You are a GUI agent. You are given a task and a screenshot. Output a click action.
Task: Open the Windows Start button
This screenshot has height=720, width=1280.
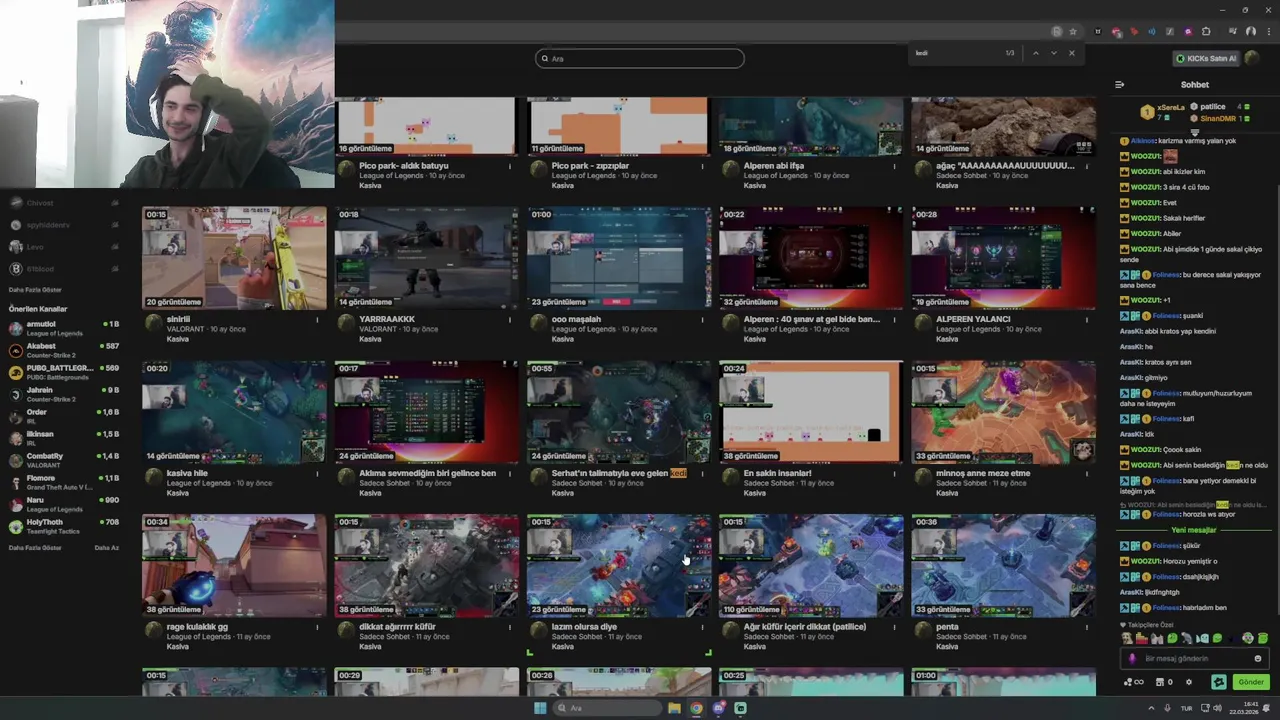[x=540, y=708]
